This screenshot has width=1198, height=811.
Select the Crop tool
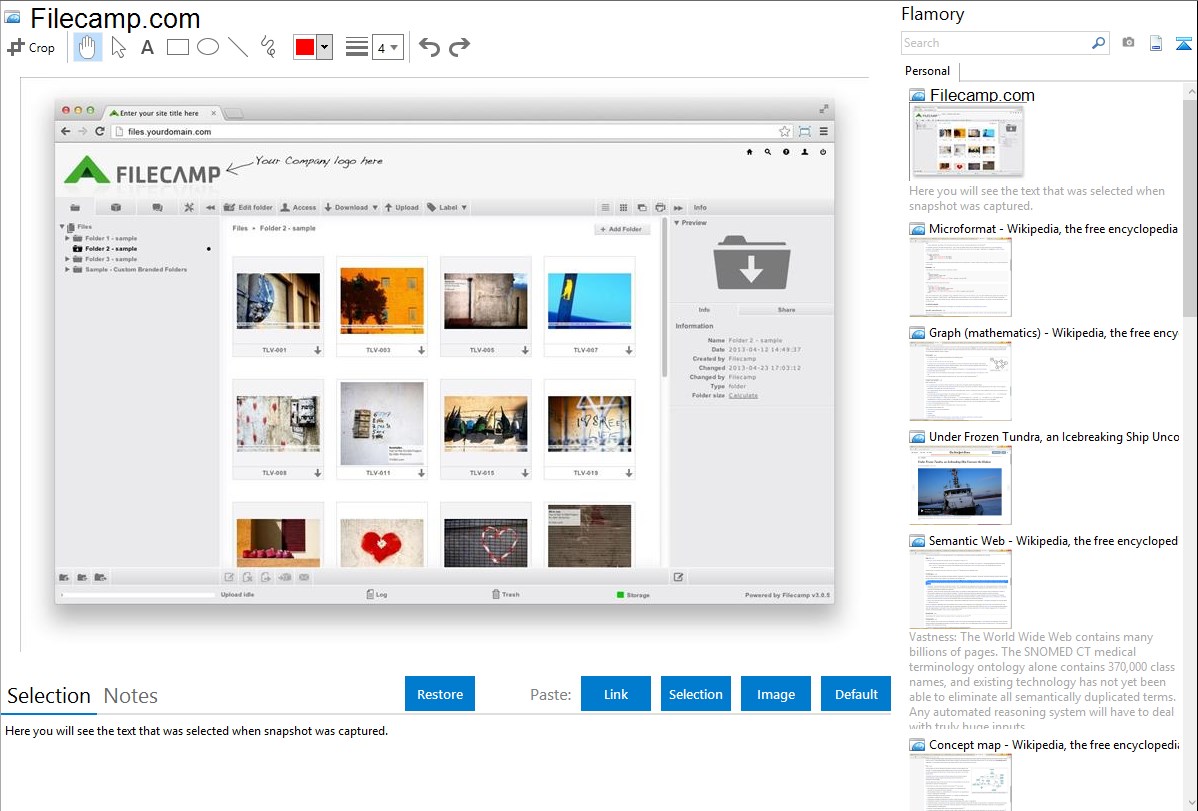[x=31, y=47]
